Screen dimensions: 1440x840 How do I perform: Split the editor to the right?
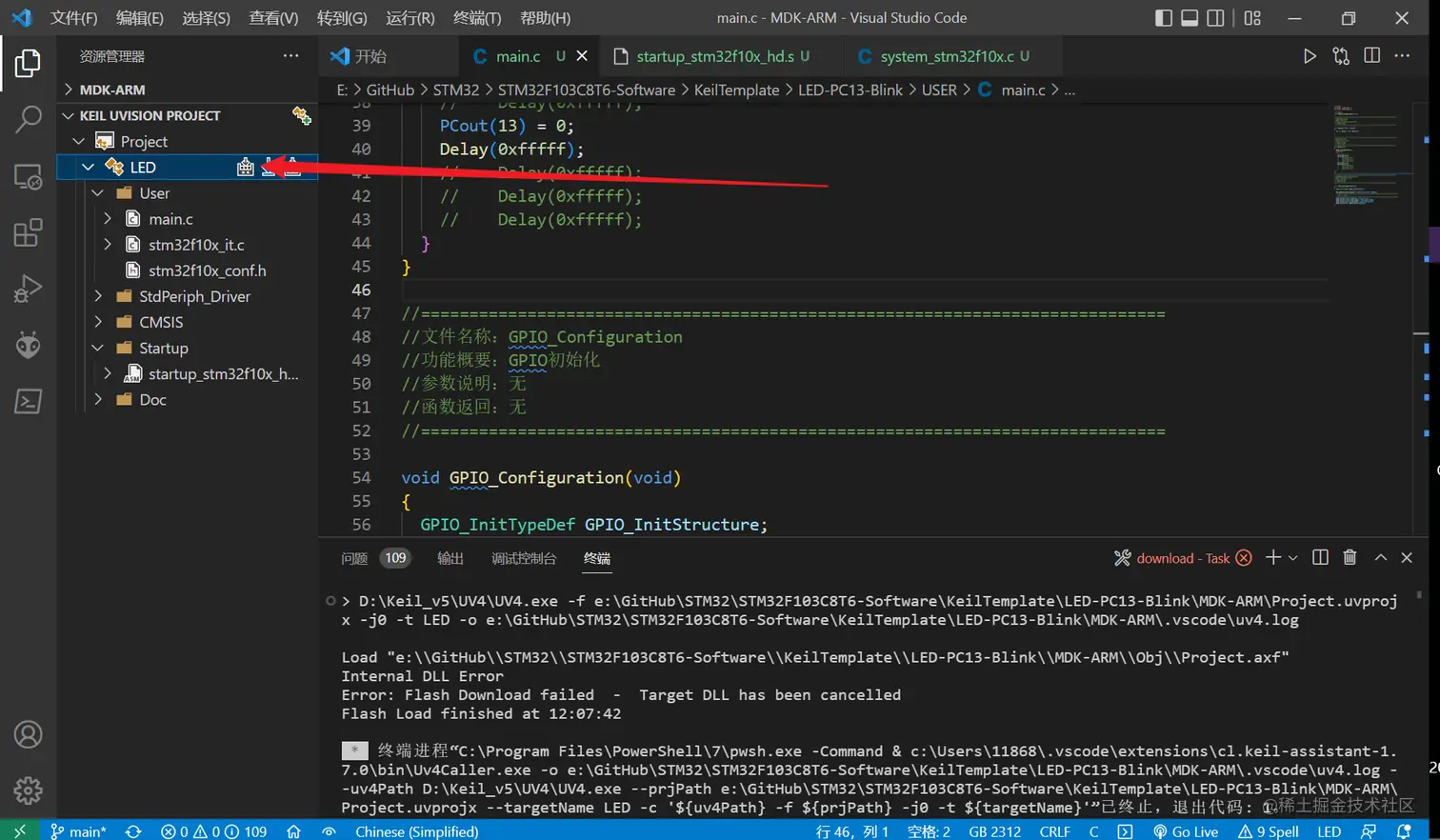[x=1371, y=56]
